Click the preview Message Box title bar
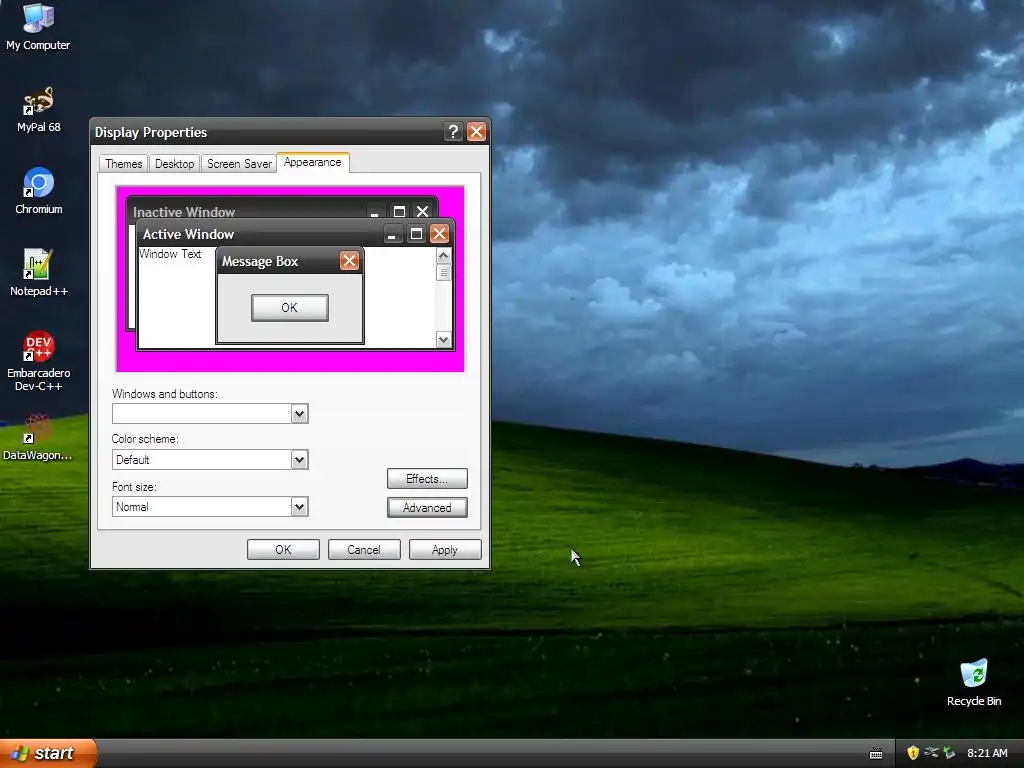1024x768 pixels. point(289,261)
